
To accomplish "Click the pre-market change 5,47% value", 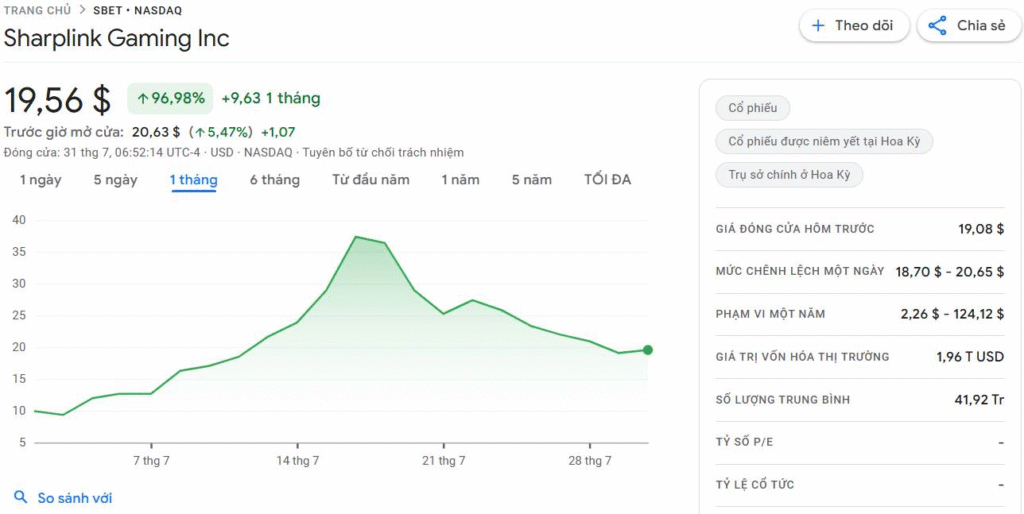I will (223, 132).
